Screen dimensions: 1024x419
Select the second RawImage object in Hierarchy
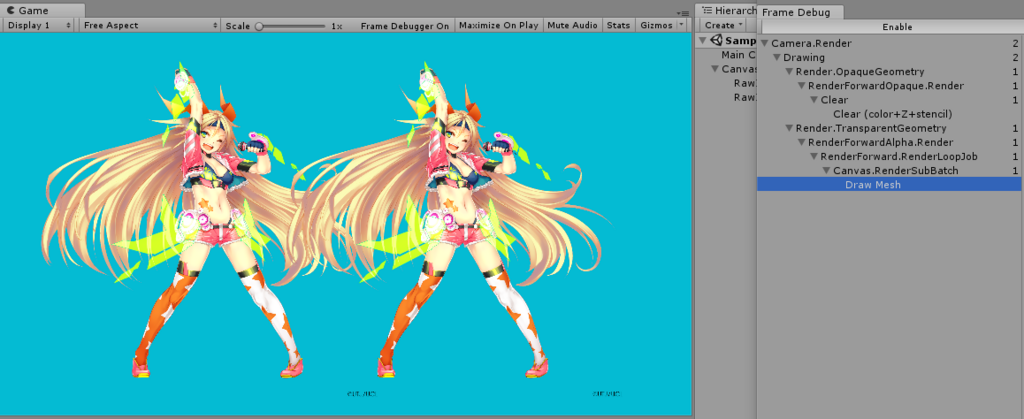(x=744, y=98)
